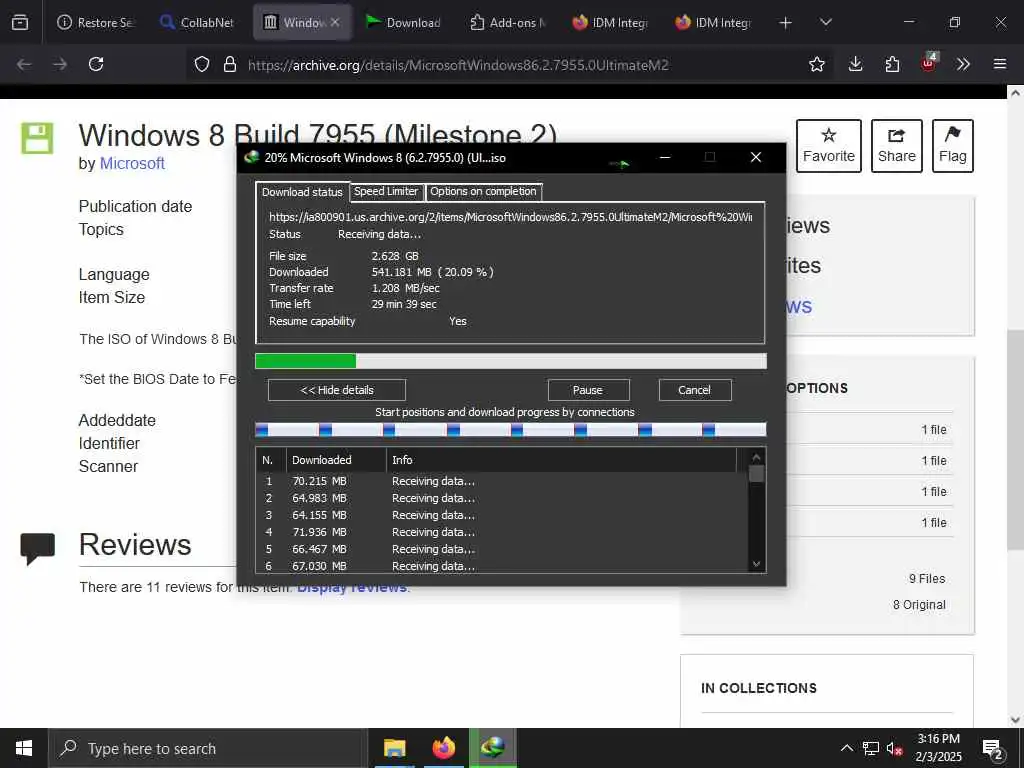Click the connections progress segment bar
Viewport: 1024px width, 768px height.
point(511,429)
